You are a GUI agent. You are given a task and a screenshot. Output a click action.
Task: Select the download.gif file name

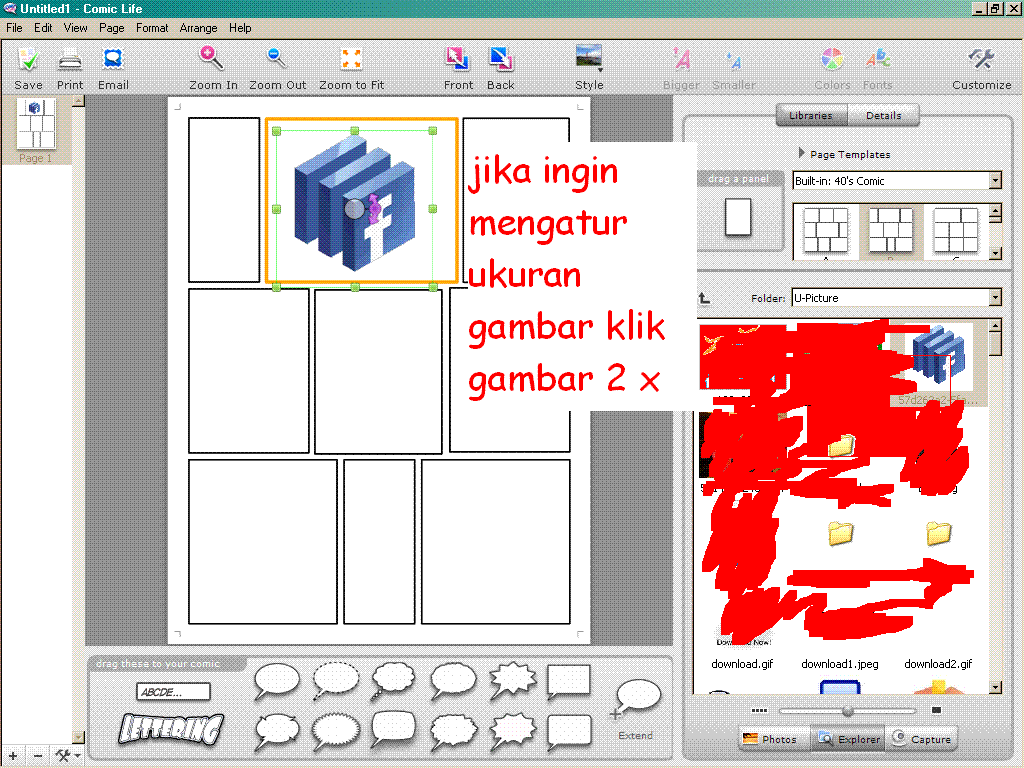pos(742,664)
